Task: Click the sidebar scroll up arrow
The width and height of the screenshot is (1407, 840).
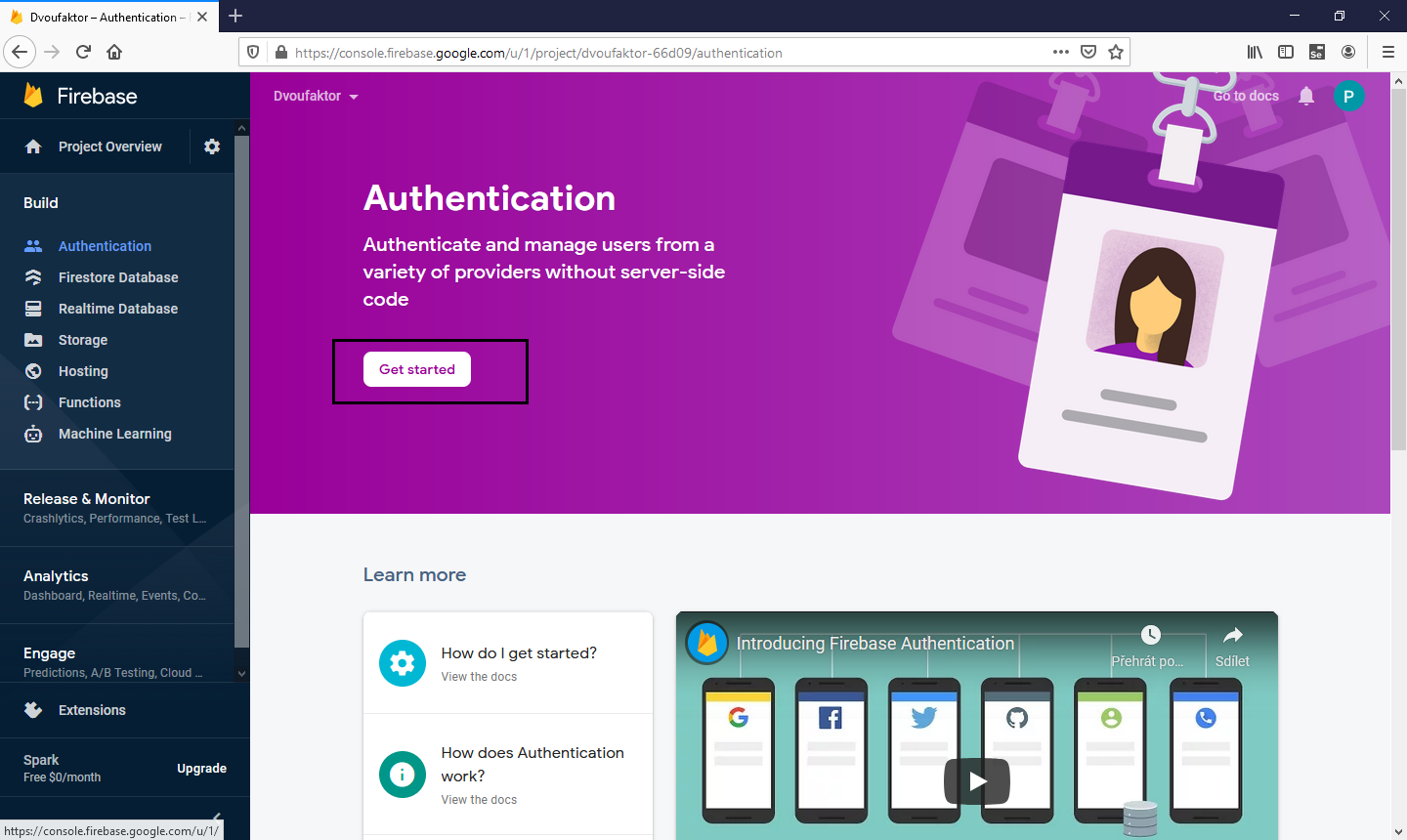Action: click(242, 128)
